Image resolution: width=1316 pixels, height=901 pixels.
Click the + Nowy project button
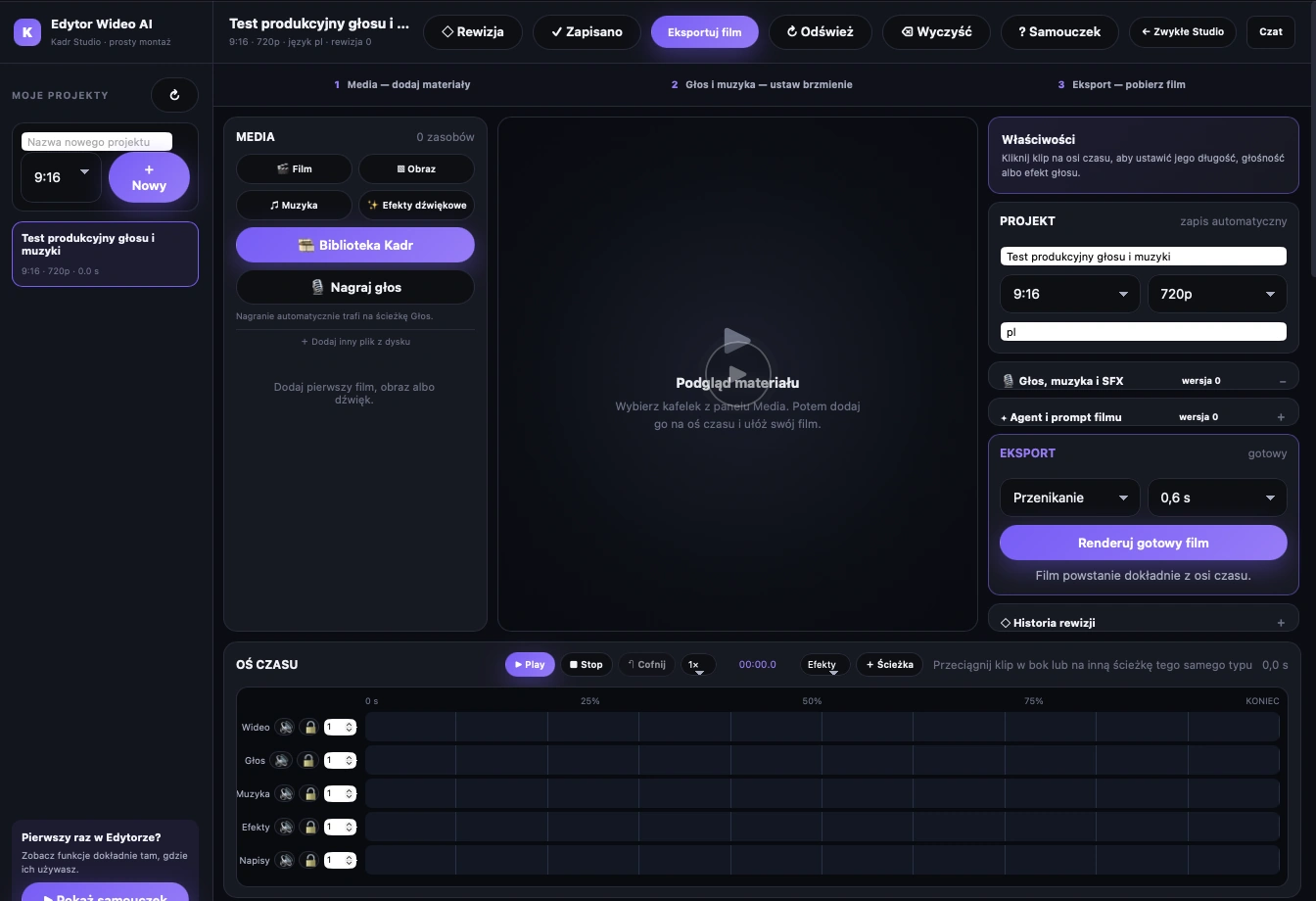(x=149, y=177)
